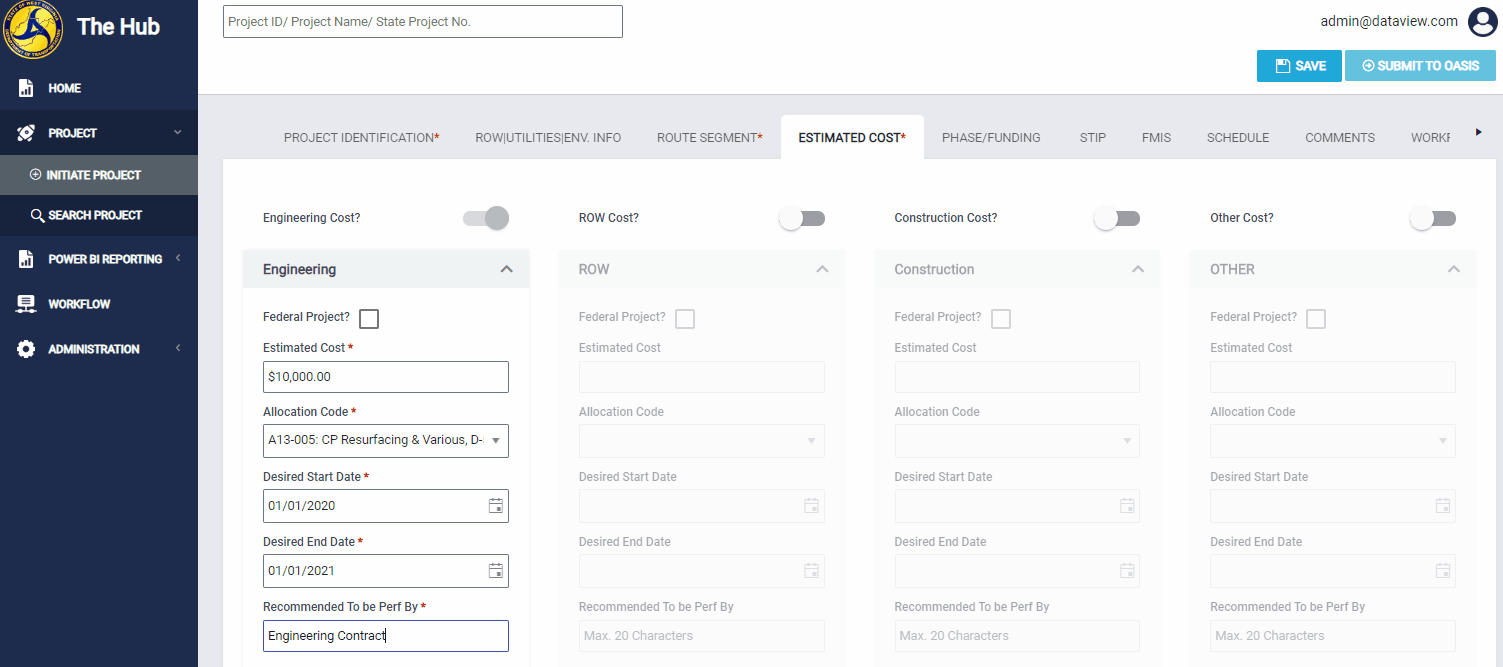Click Engineering Desired Start Date field
1503x667 pixels.
point(386,506)
